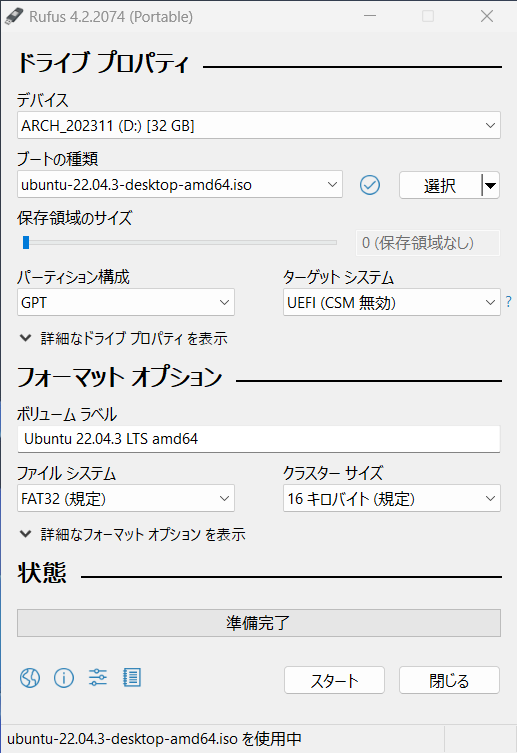Click the disabled 0 (保存領域なし) size field
The height and width of the screenshot is (753, 517).
pos(428,243)
